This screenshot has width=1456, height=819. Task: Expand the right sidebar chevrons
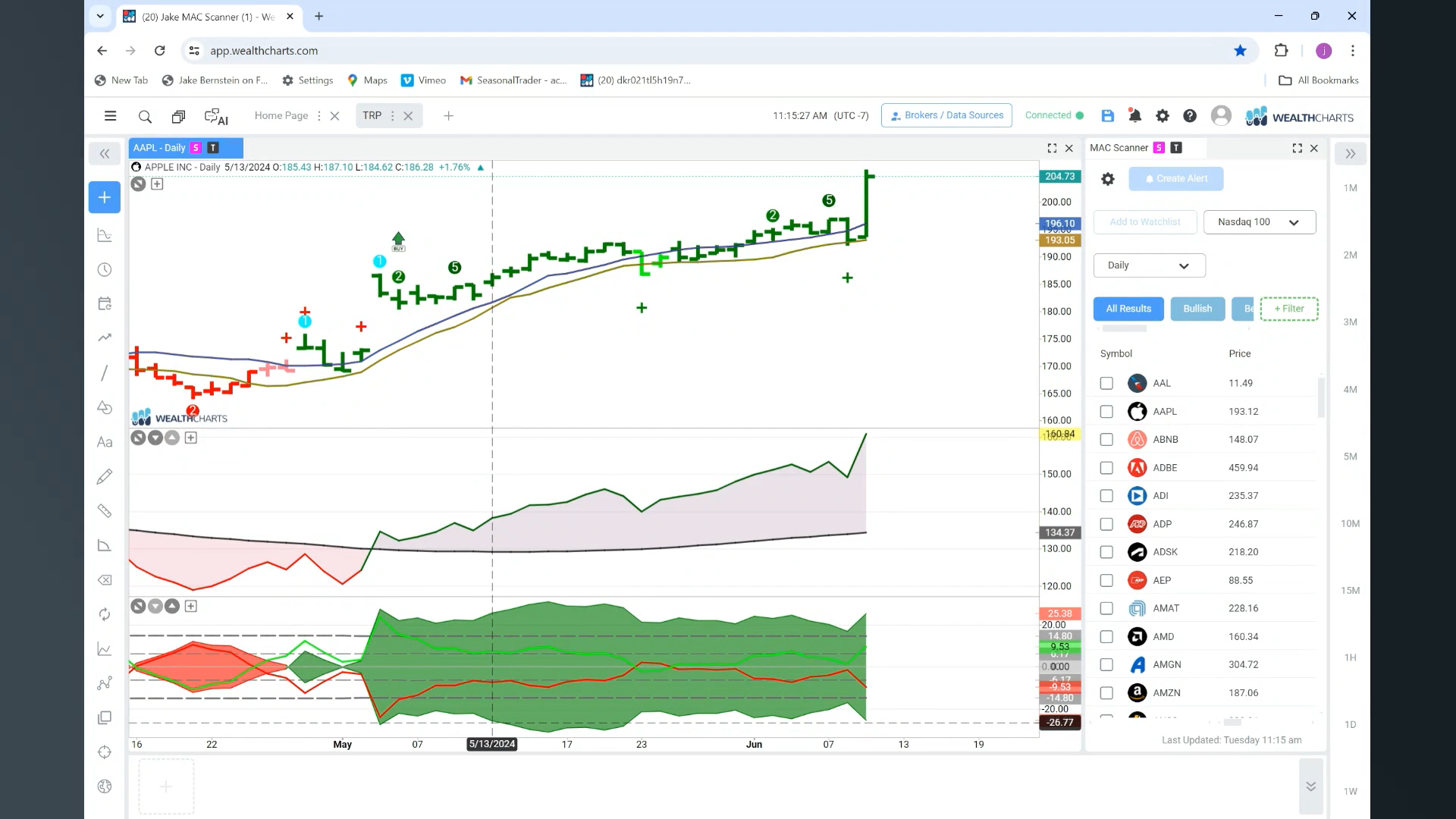1351,153
